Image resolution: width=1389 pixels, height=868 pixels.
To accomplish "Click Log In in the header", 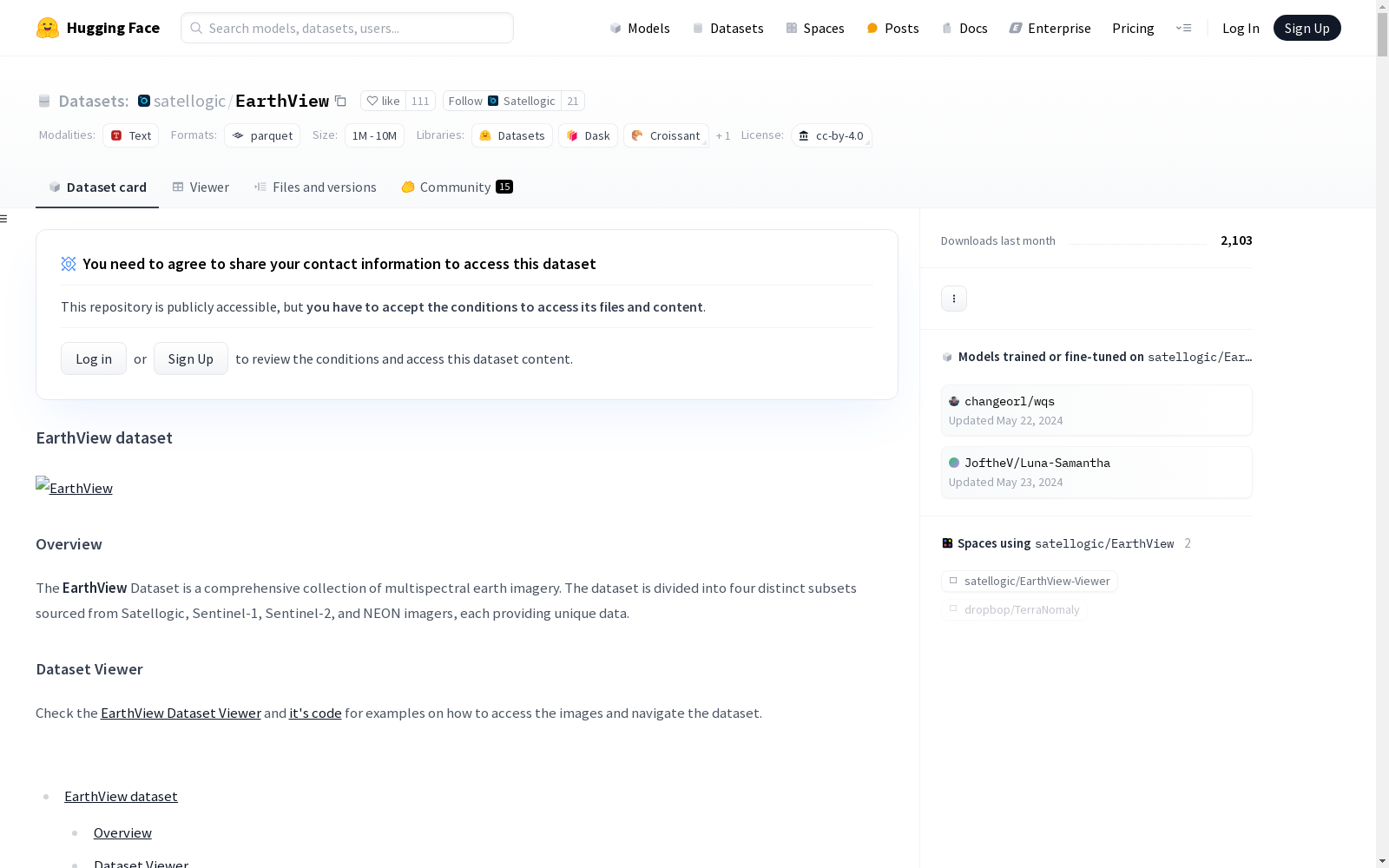I will [1241, 28].
